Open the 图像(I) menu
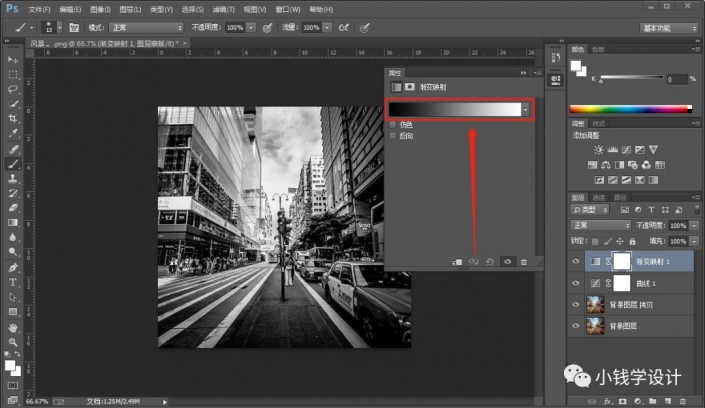The height and width of the screenshot is (408, 705). click(x=100, y=9)
